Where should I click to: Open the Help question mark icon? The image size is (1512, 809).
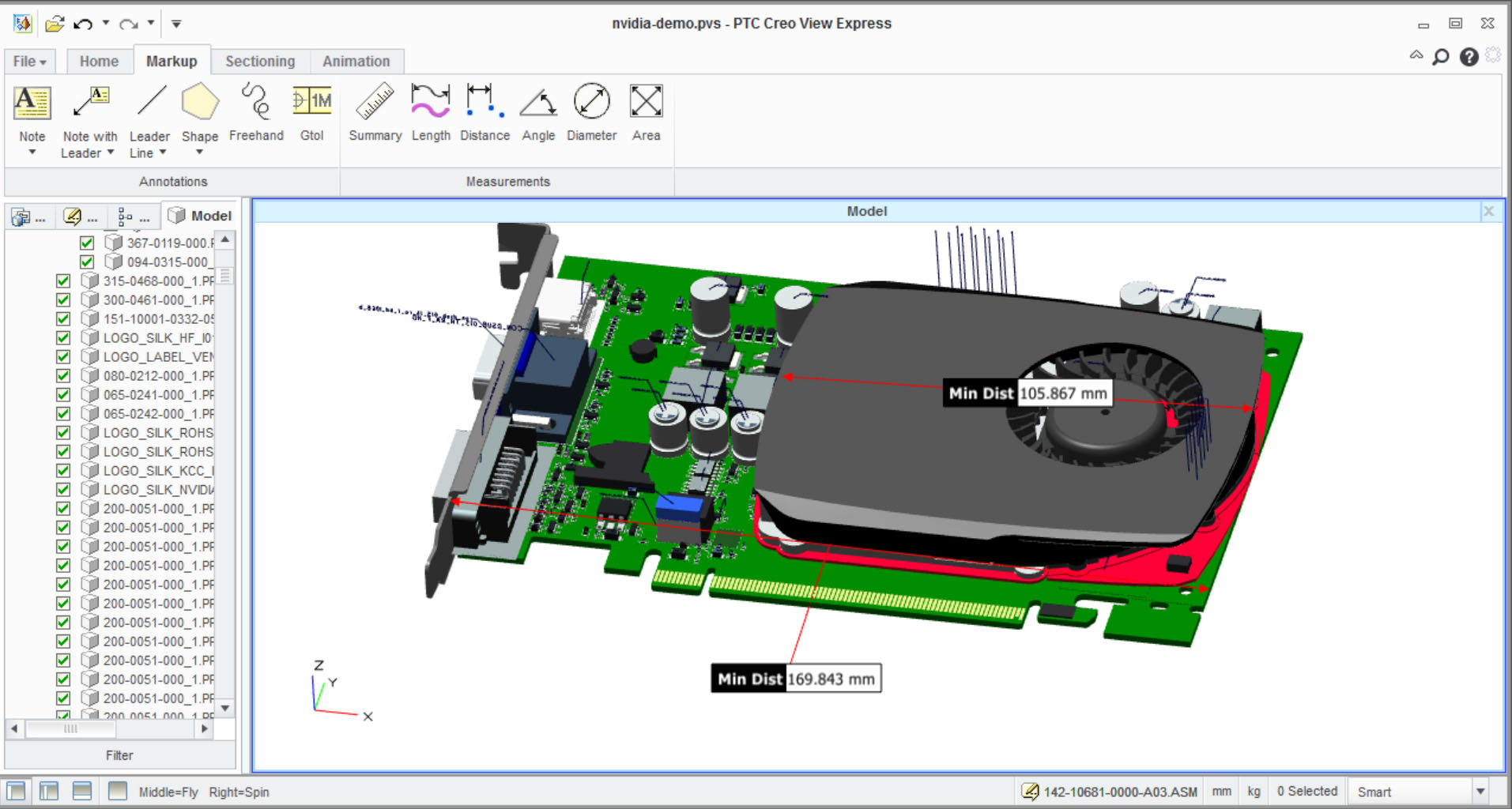(1469, 57)
